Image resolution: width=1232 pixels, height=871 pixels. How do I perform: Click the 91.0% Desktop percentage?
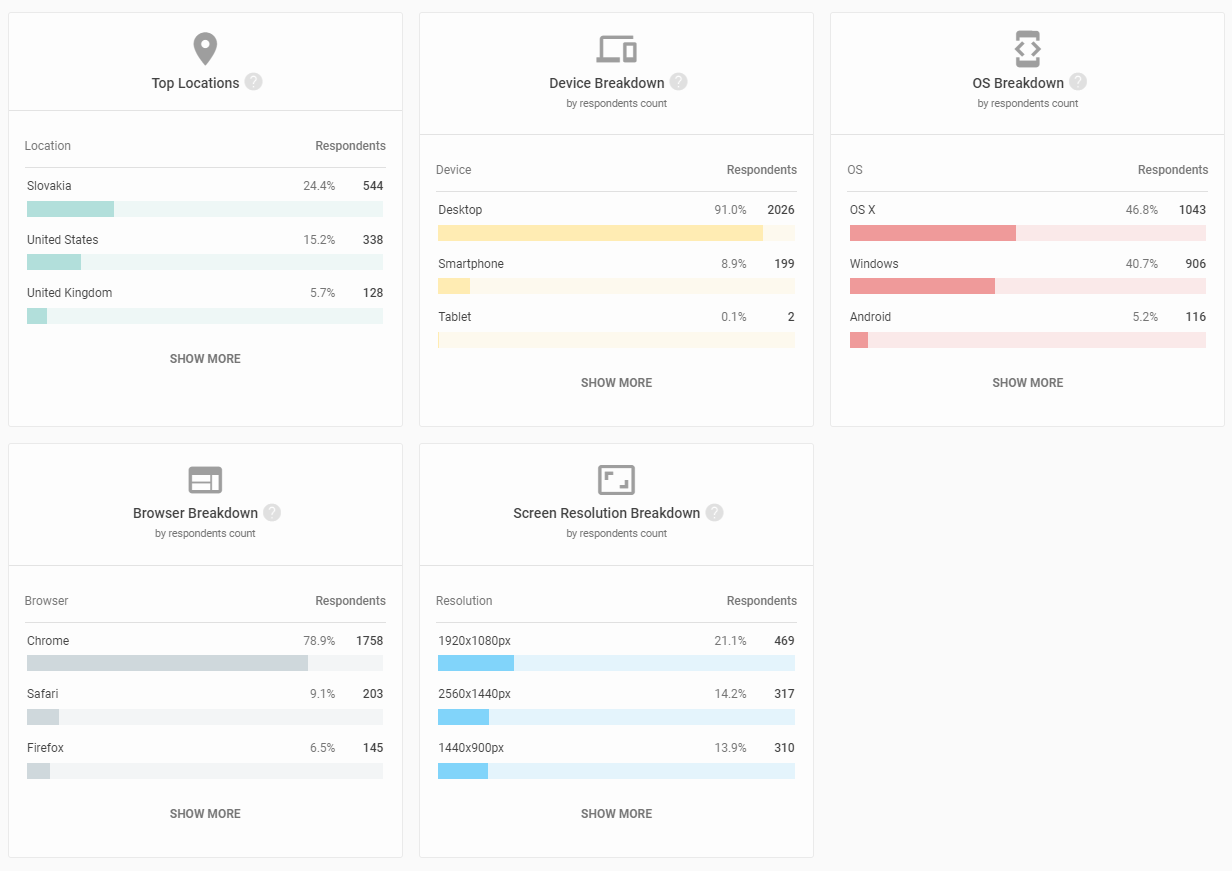click(731, 210)
